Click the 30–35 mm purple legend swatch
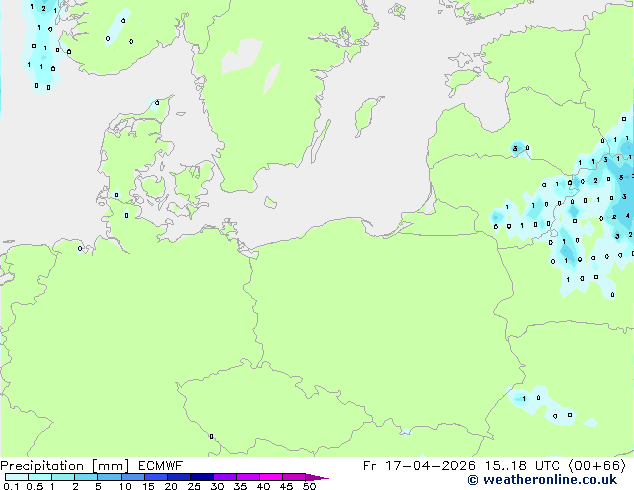The image size is (634, 490). click(224, 477)
